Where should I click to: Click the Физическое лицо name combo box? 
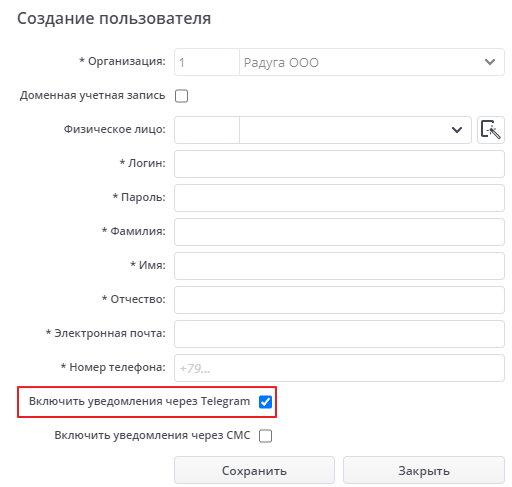pos(355,130)
